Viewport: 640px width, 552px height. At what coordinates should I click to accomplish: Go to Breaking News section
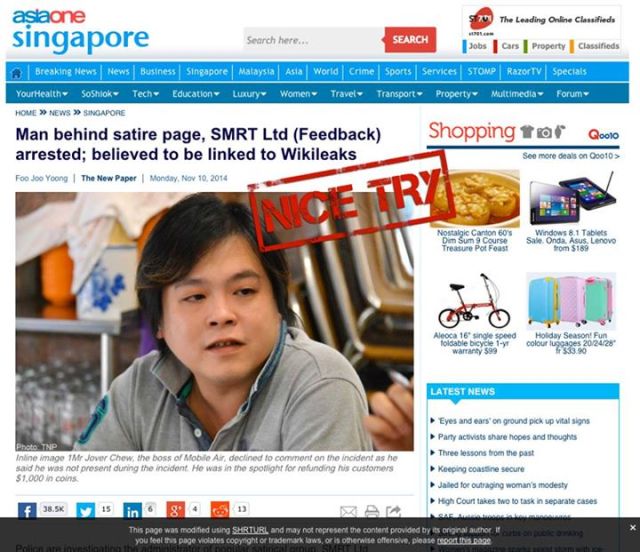[65, 71]
